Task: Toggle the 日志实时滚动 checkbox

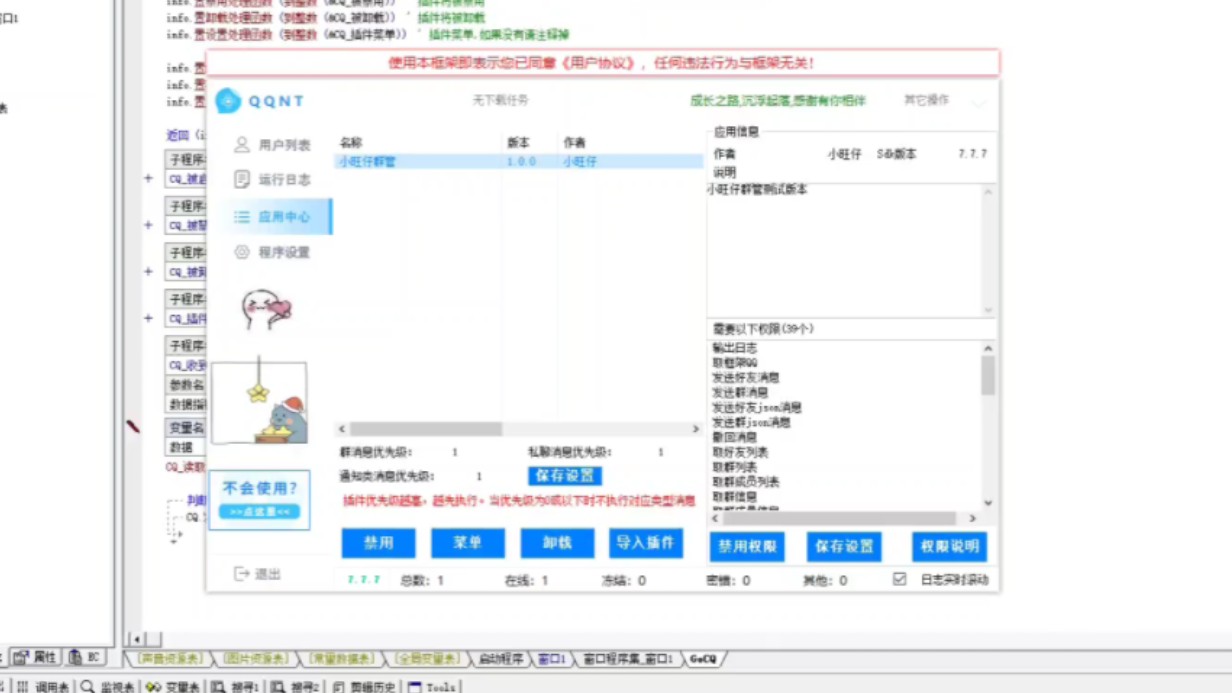Action: click(x=899, y=579)
